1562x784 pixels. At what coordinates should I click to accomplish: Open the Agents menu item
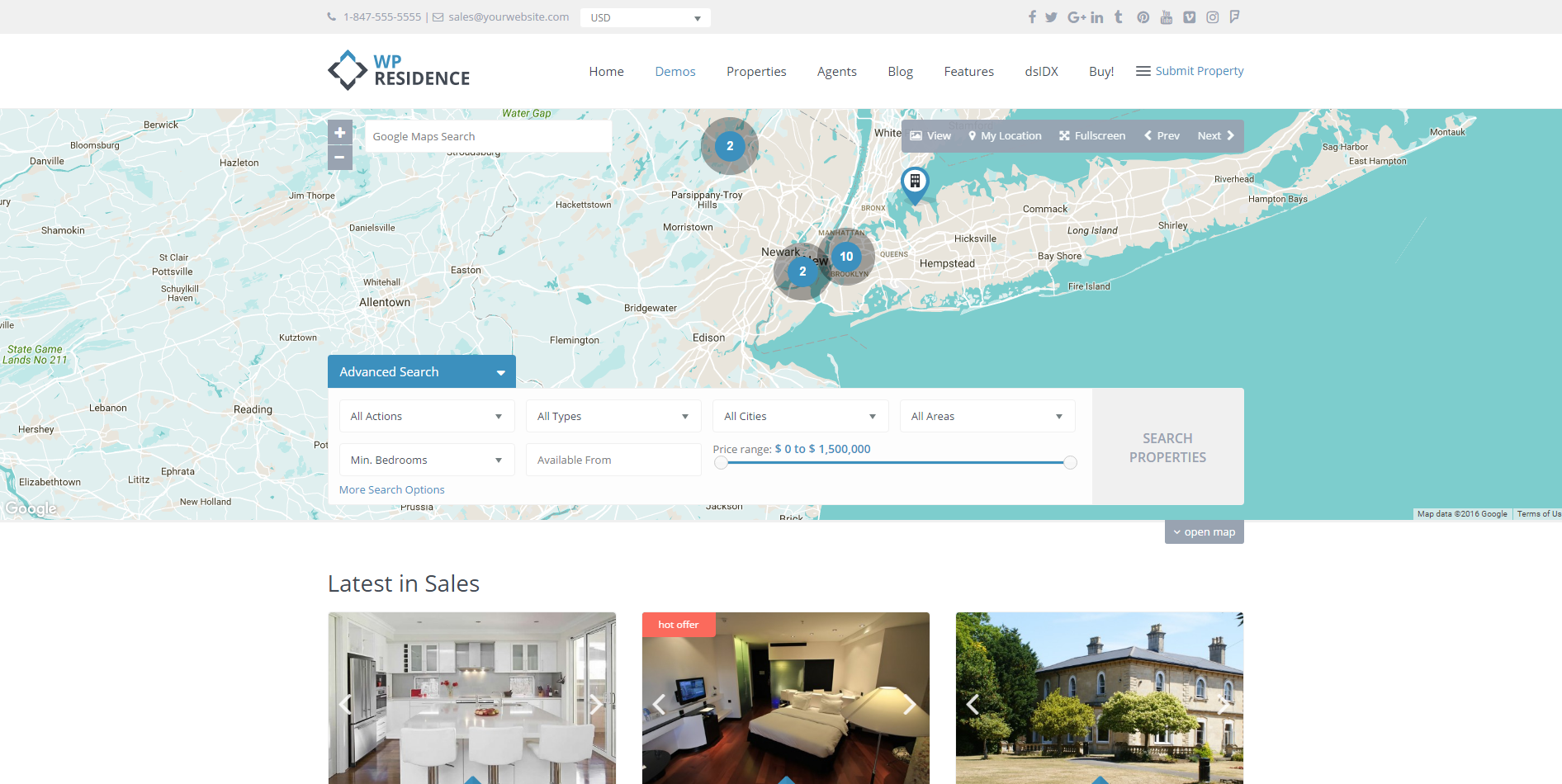837,72
